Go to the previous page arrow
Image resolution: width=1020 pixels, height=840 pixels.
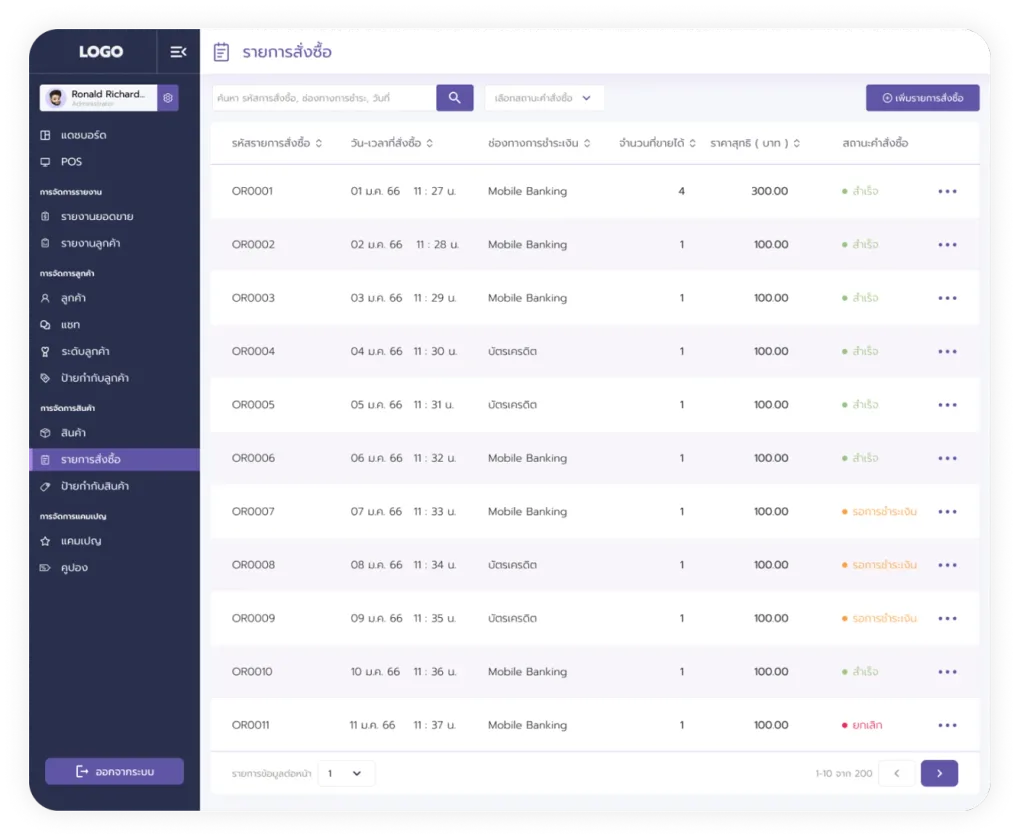tap(897, 773)
